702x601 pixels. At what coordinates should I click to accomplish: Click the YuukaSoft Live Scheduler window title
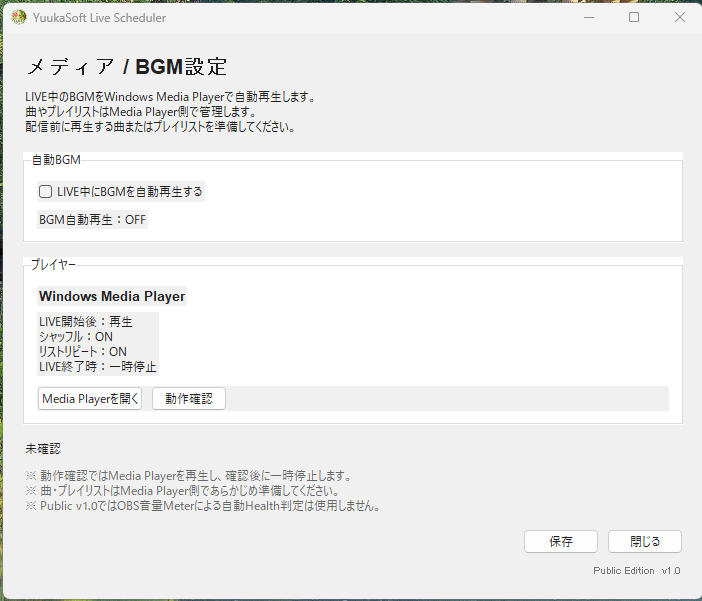[99, 17]
